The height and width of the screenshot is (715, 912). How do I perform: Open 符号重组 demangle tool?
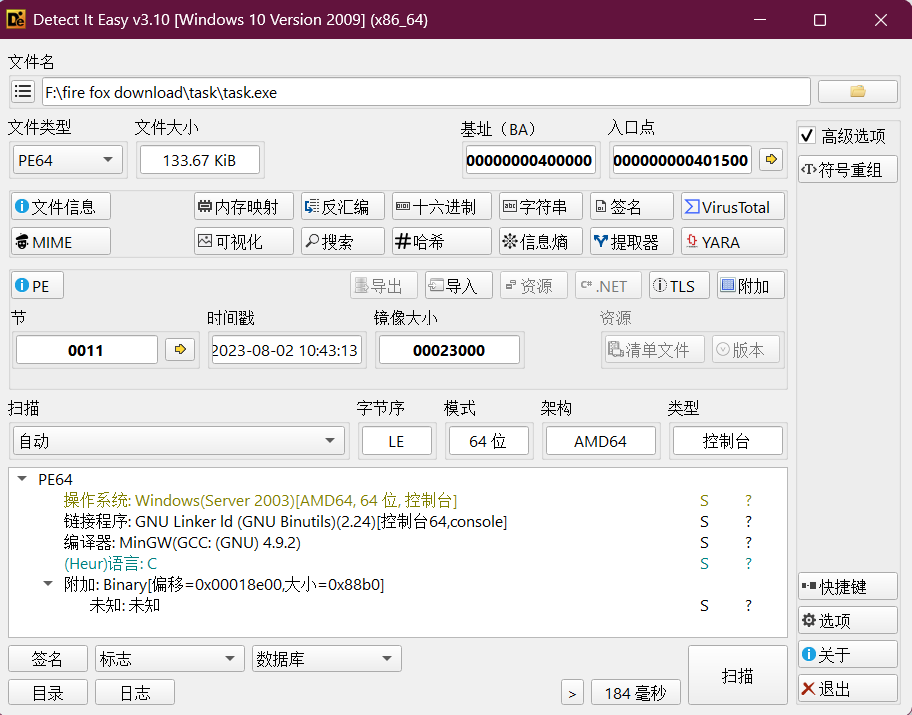(x=847, y=170)
